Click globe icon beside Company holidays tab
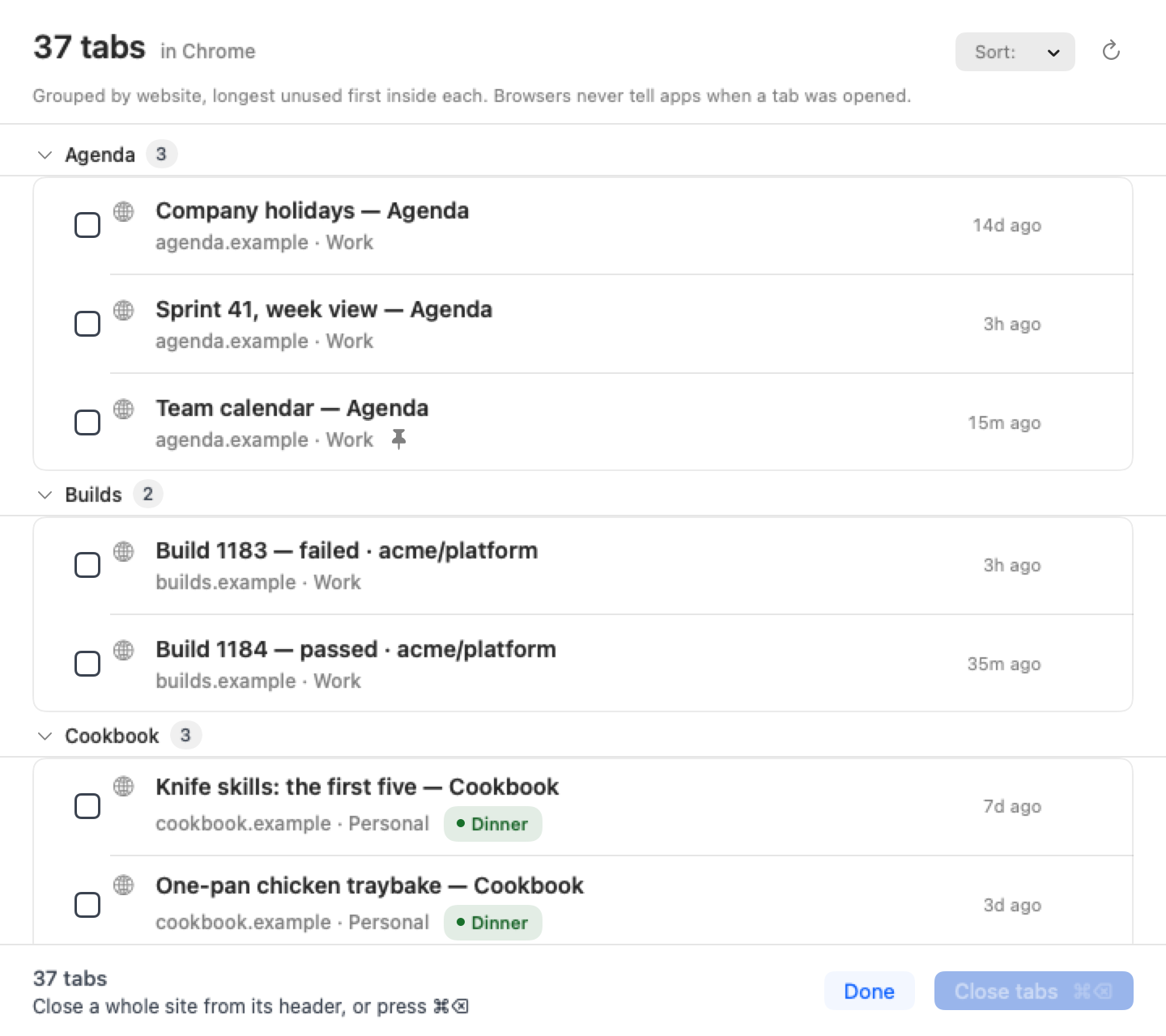Viewport: 1166px width, 1036px height. click(x=124, y=211)
